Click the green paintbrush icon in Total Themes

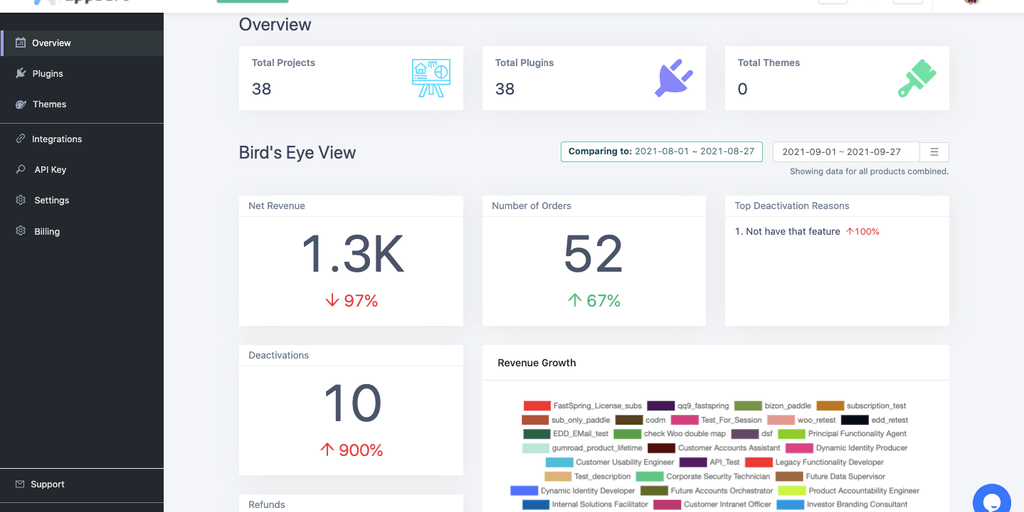coord(916,79)
